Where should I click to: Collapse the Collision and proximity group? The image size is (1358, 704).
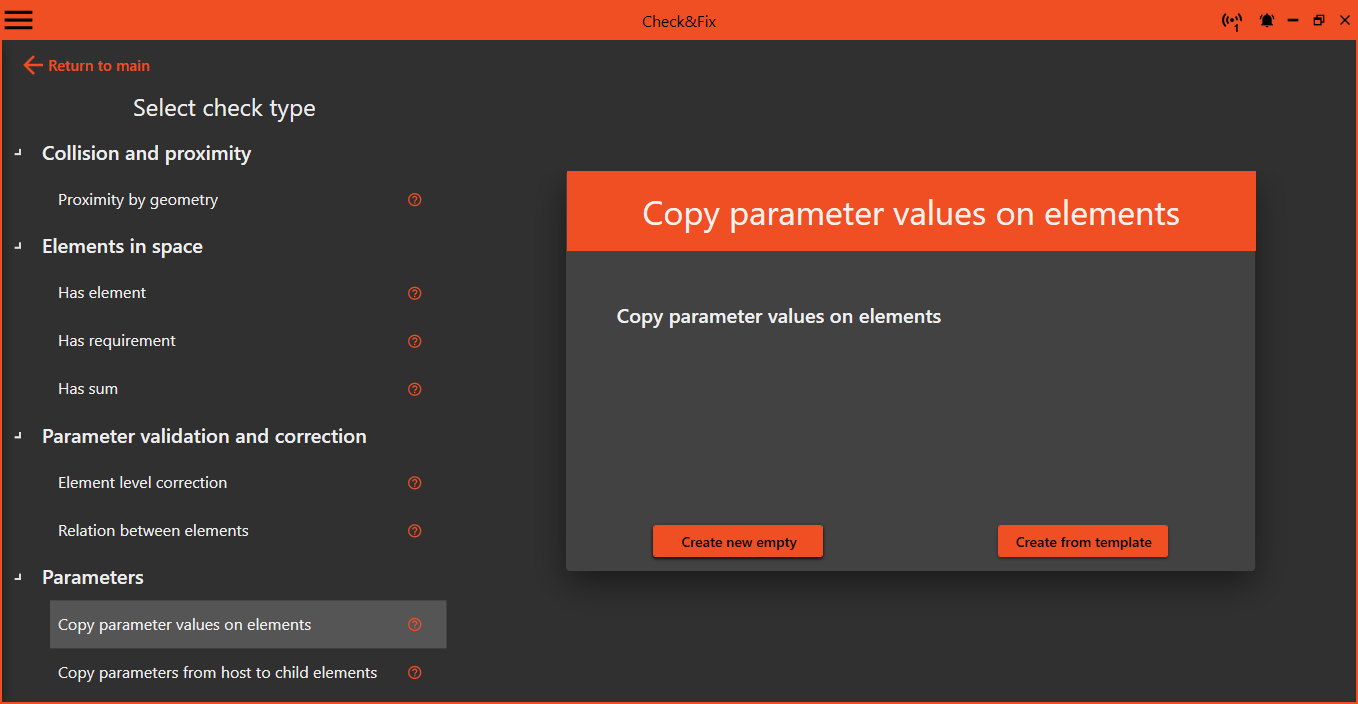point(18,153)
